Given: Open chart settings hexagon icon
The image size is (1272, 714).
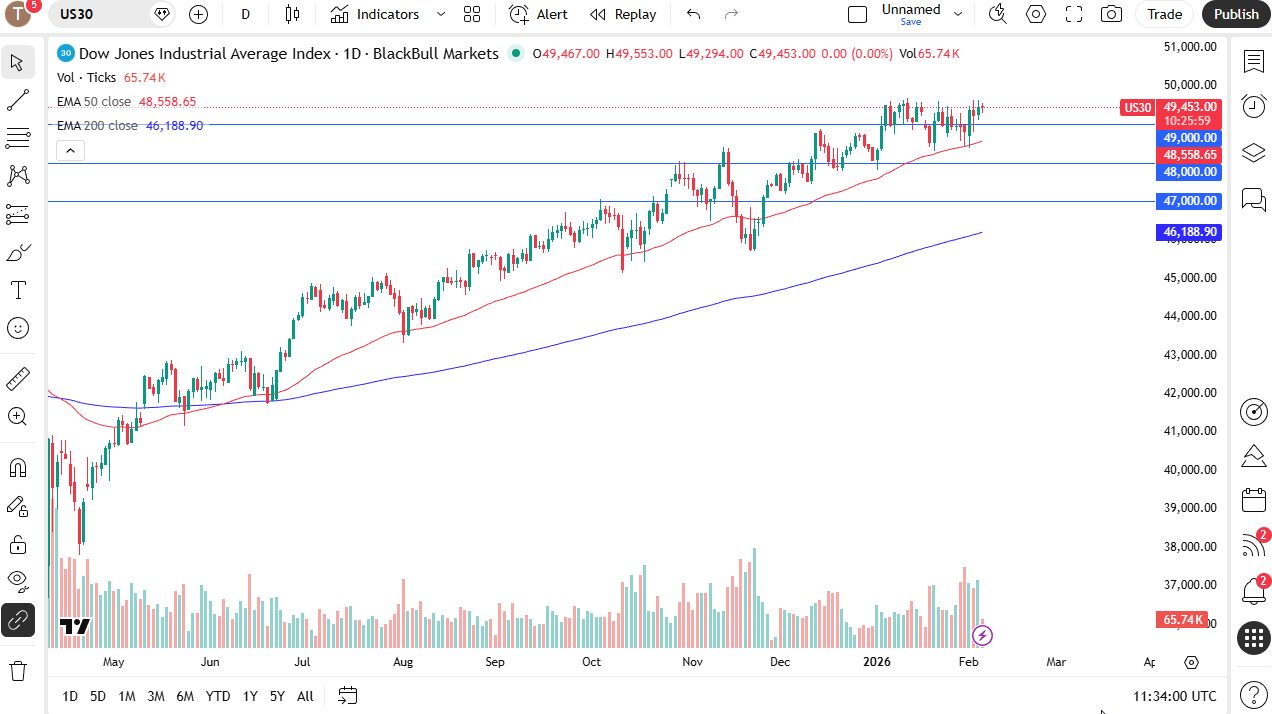Looking at the screenshot, I should click(x=1036, y=14).
